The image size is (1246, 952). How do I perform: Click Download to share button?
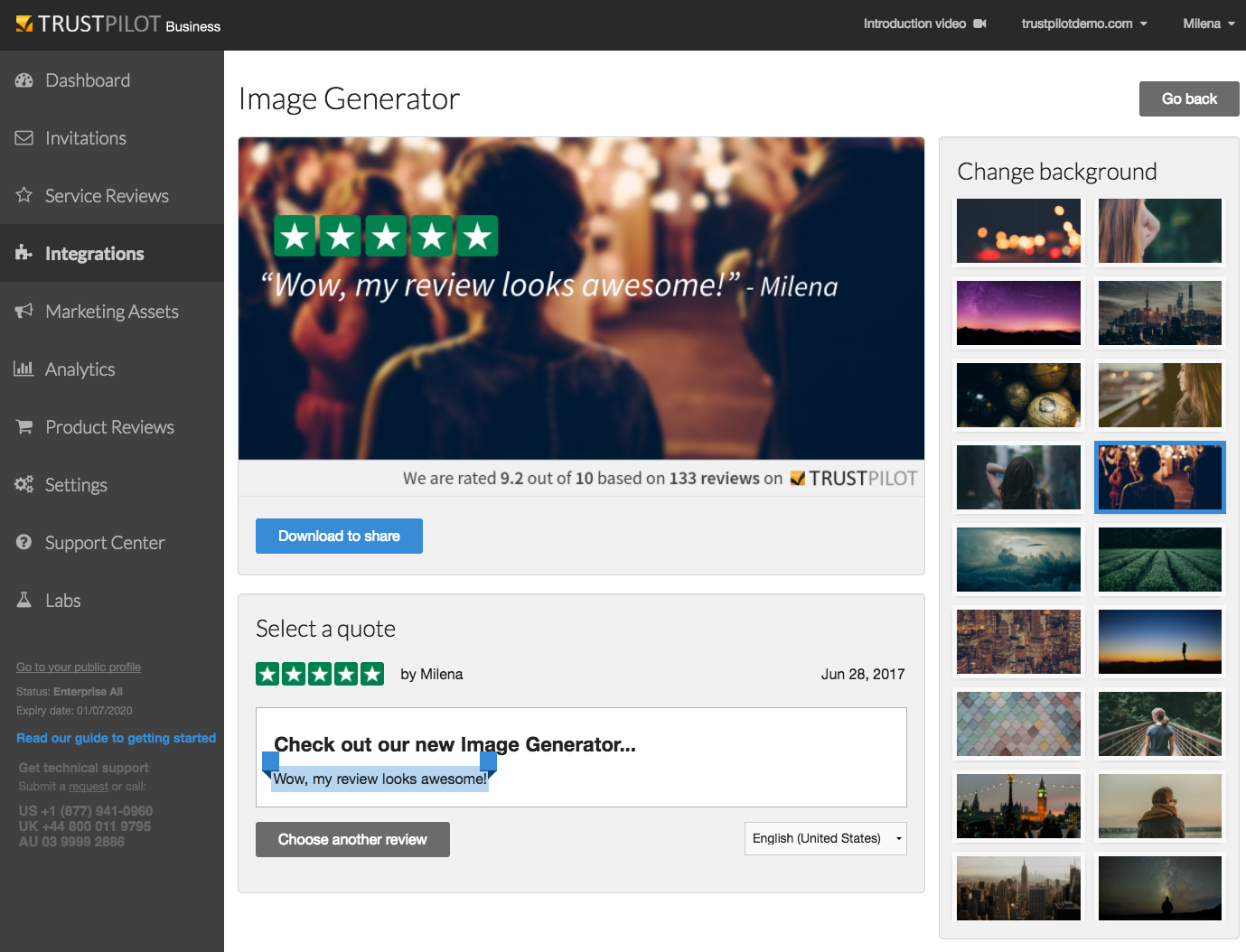tap(339, 536)
